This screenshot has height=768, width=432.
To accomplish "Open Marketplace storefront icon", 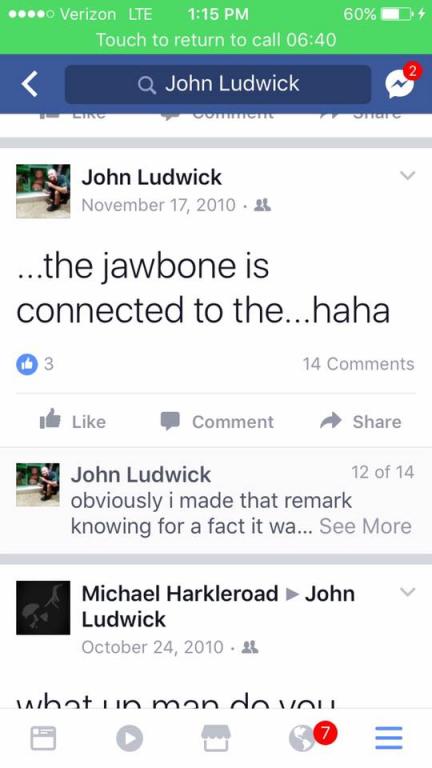I will tap(216, 738).
